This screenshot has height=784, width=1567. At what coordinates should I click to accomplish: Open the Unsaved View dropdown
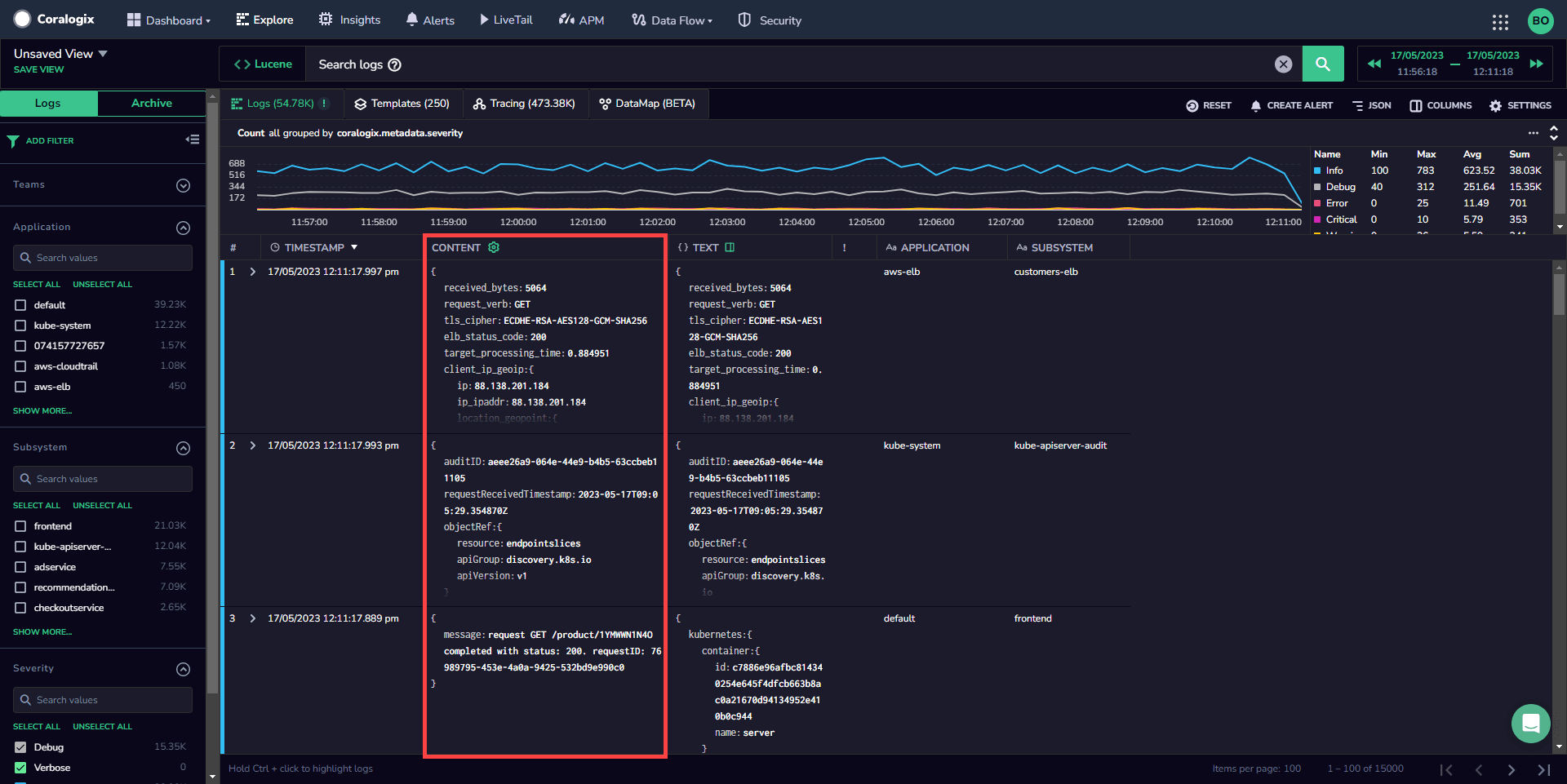pos(60,54)
